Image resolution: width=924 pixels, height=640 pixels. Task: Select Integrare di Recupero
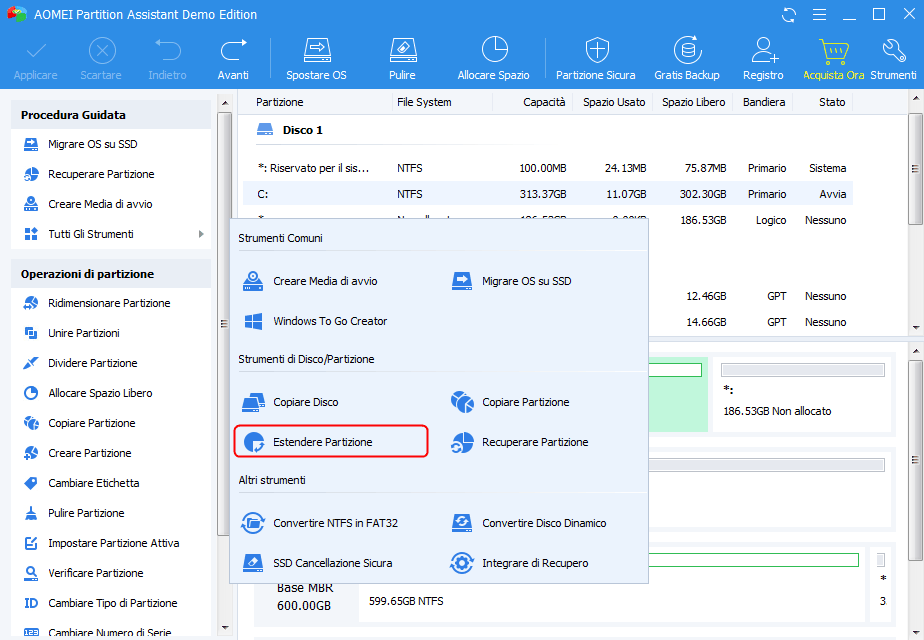[520, 563]
